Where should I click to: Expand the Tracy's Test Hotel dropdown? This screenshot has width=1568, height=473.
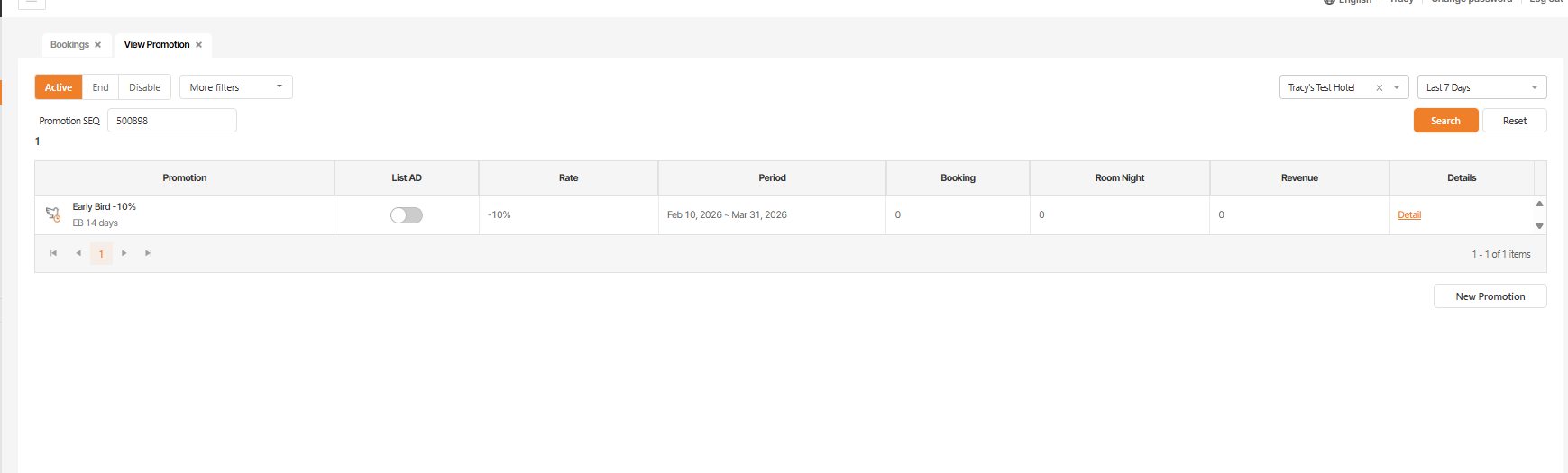pyautogui.click(x=1397, y=87)
